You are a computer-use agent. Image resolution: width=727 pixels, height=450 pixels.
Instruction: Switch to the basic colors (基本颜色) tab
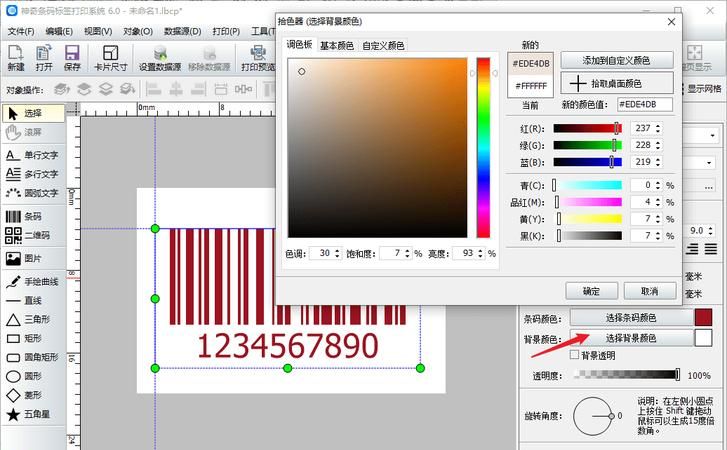(337, 45)
